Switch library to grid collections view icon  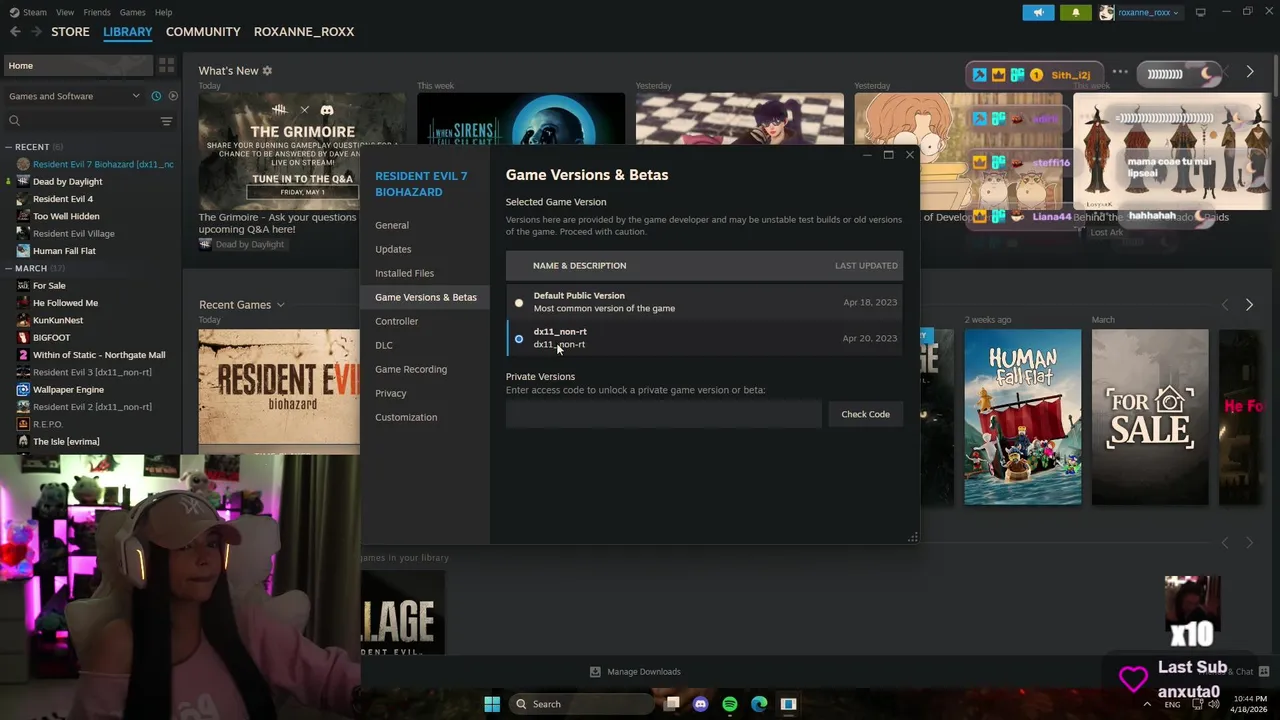166,65
